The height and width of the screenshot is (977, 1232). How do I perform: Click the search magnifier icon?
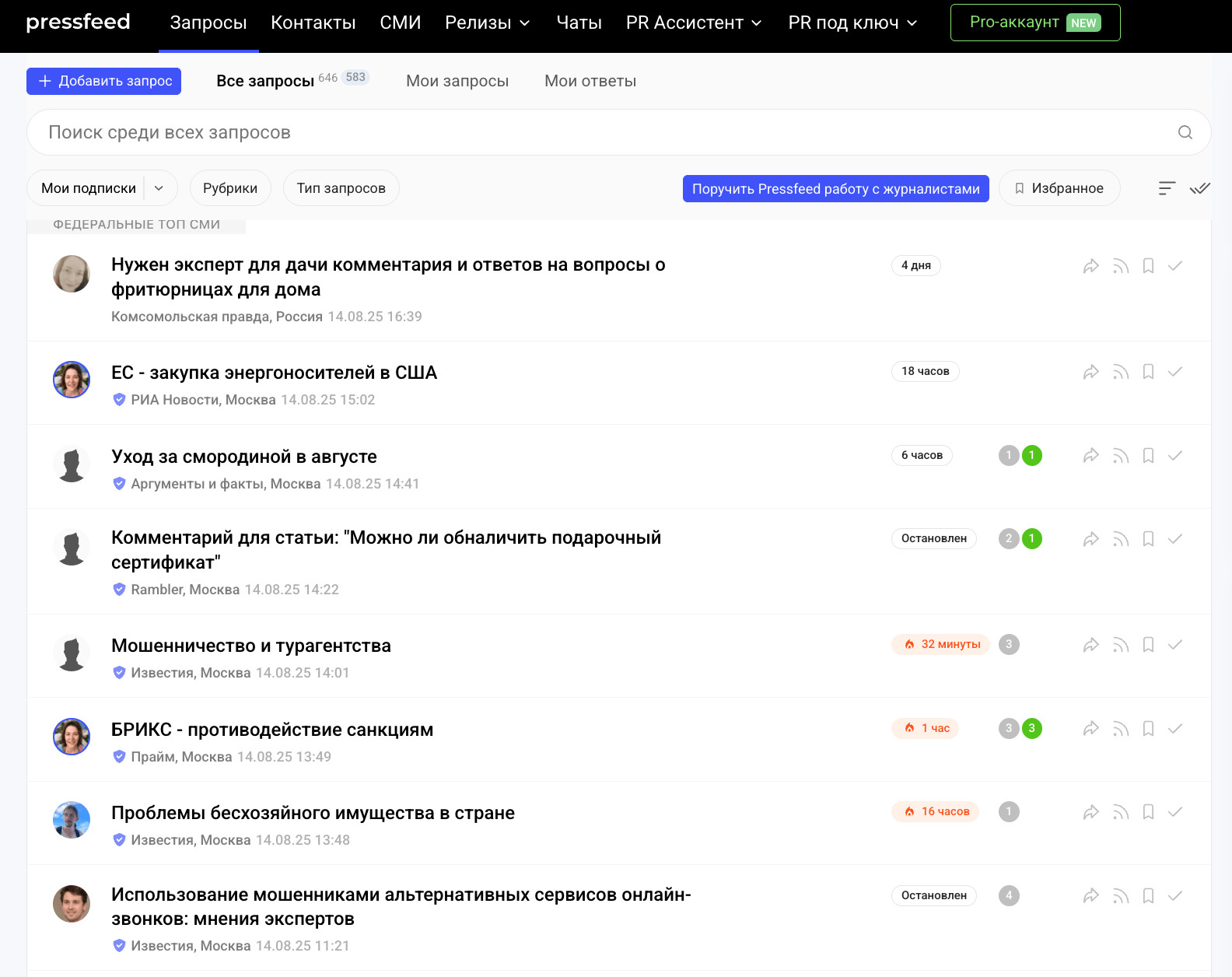1185,132
